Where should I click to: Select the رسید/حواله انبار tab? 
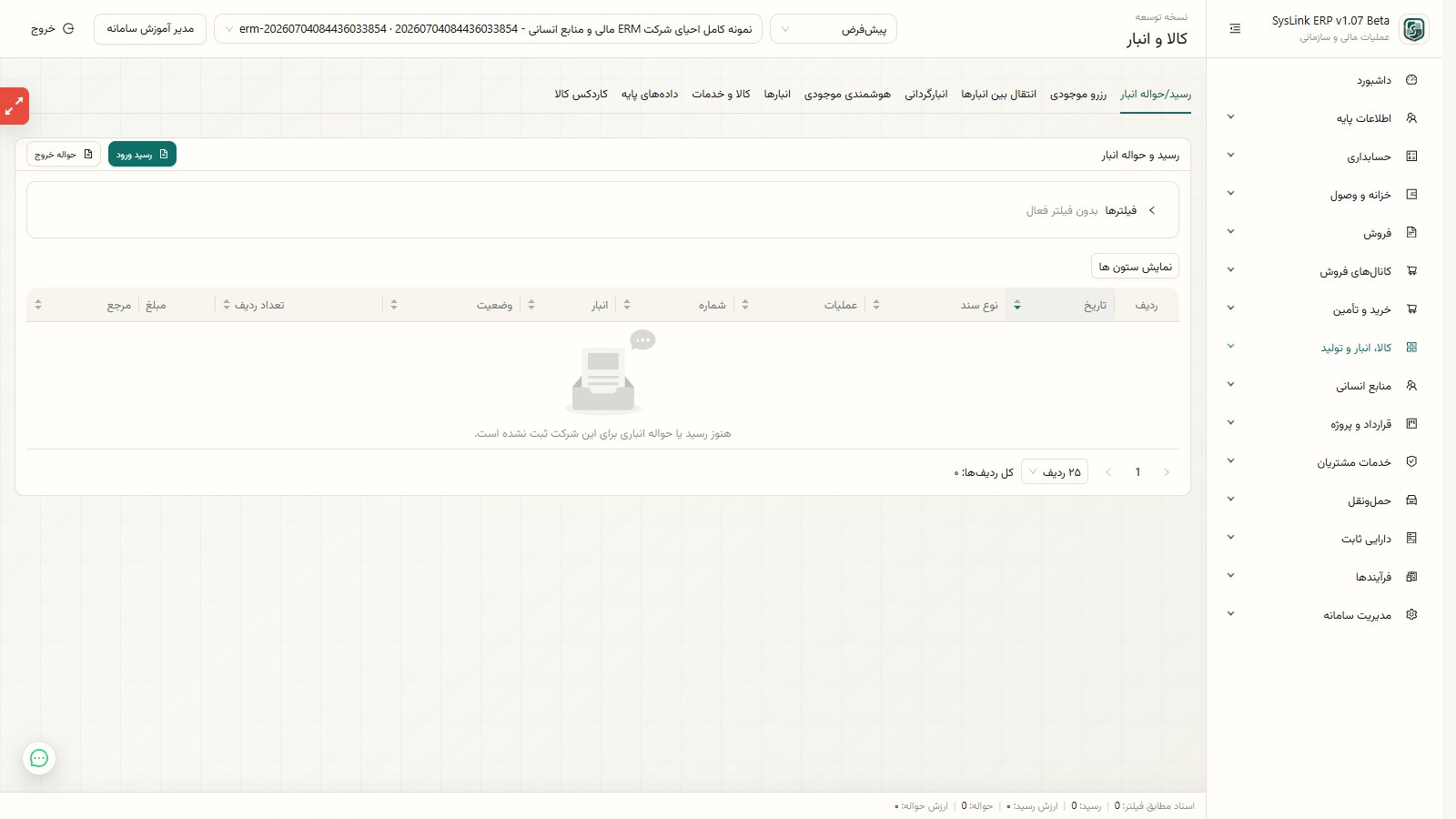[x=1156, y=95]
